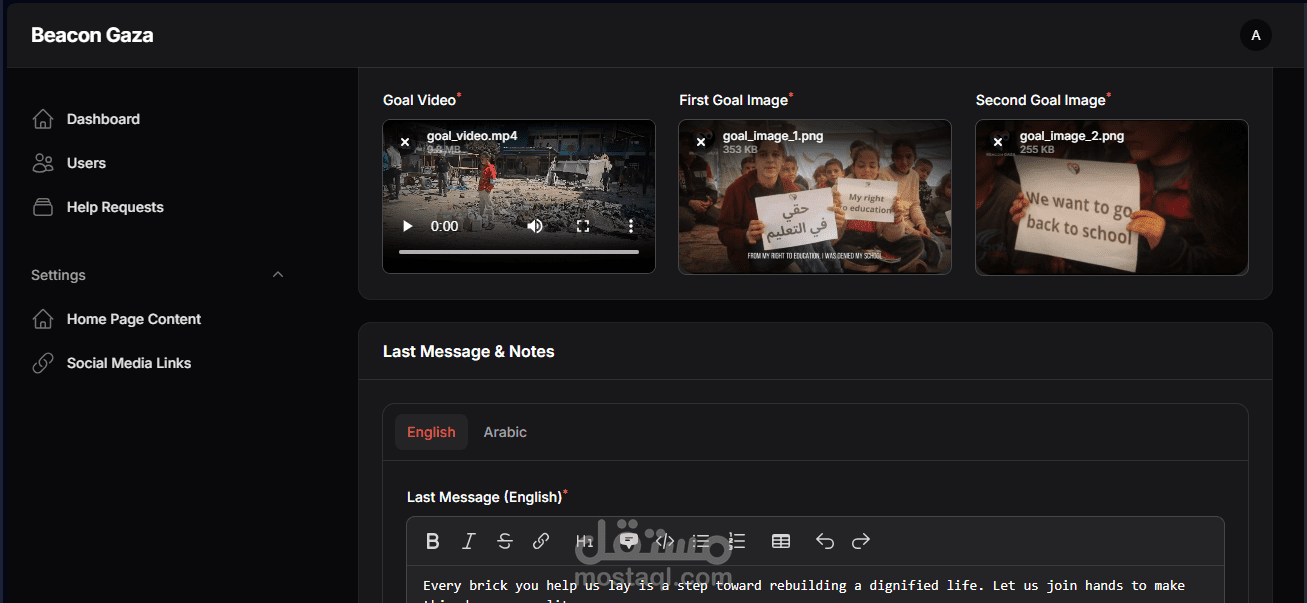Toggle bold formatting in editor toolbar
This screenshot has width=1307, height=603.
433,541
